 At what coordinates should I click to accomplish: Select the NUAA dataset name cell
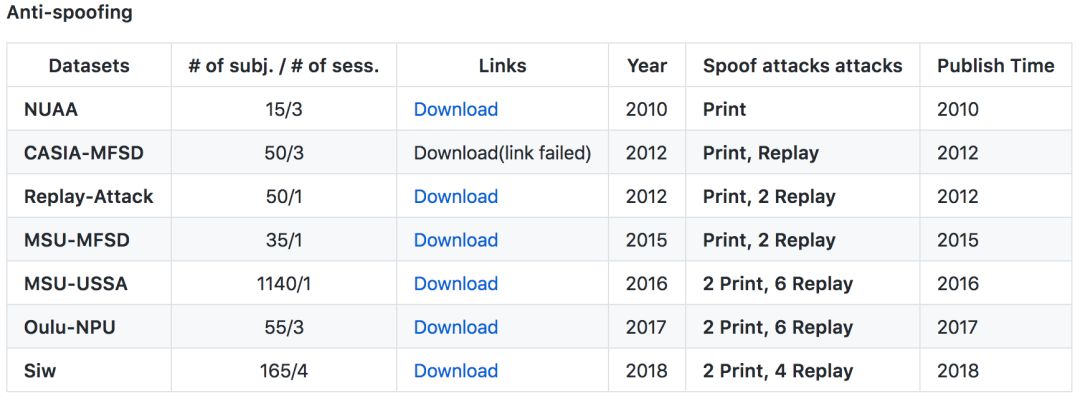tap(52, 109)
